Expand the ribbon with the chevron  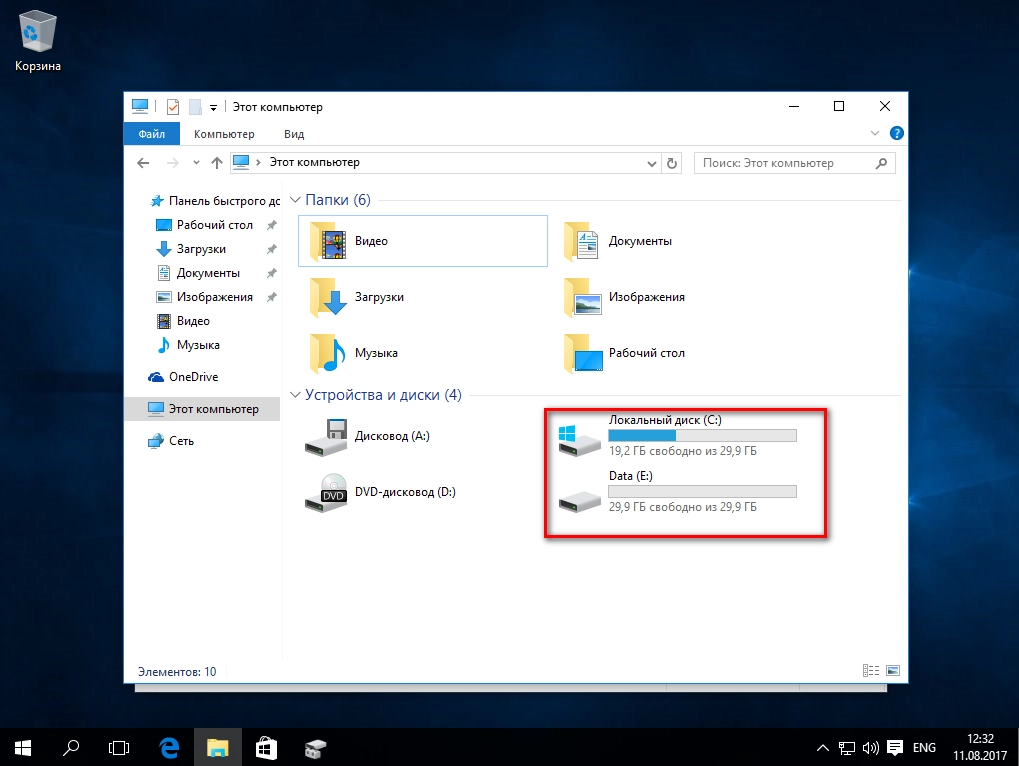(x=875, y=133)
